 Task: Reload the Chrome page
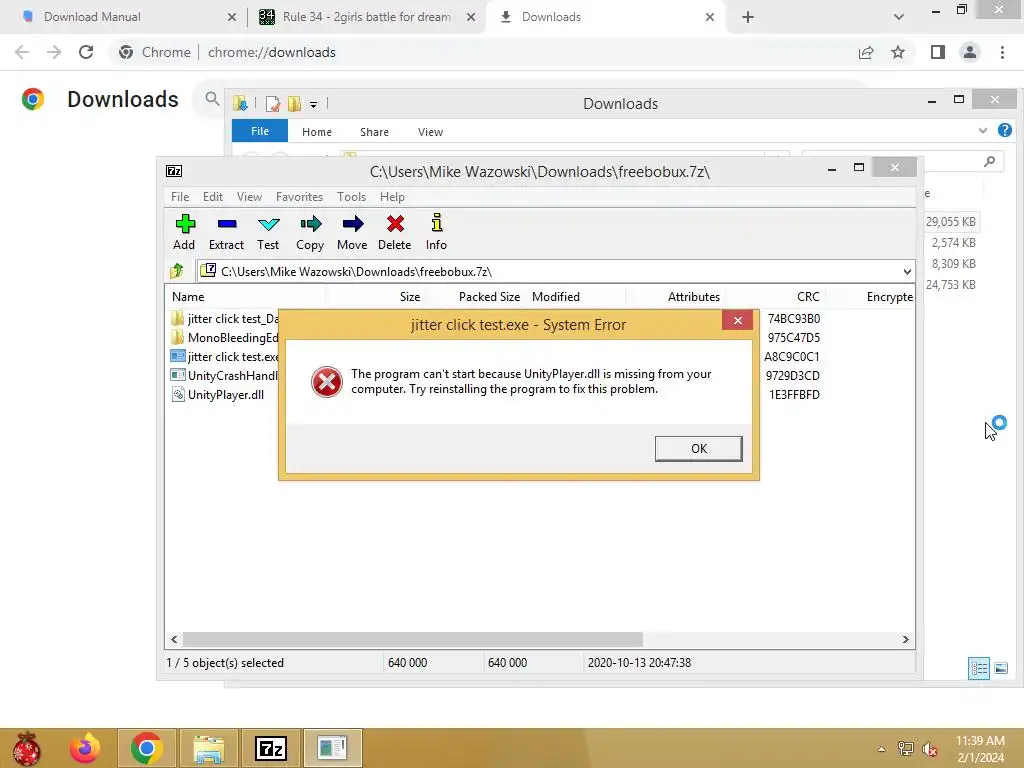pos(86,52)
